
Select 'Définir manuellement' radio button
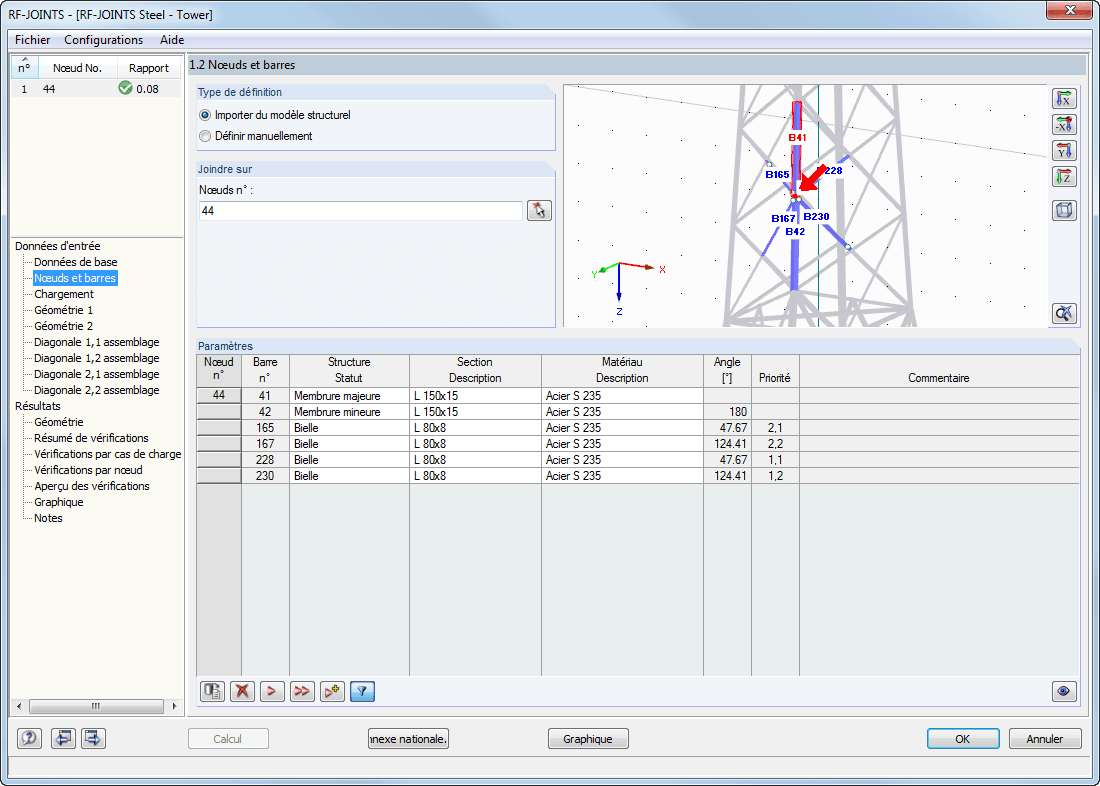click(x=206, y=136)
